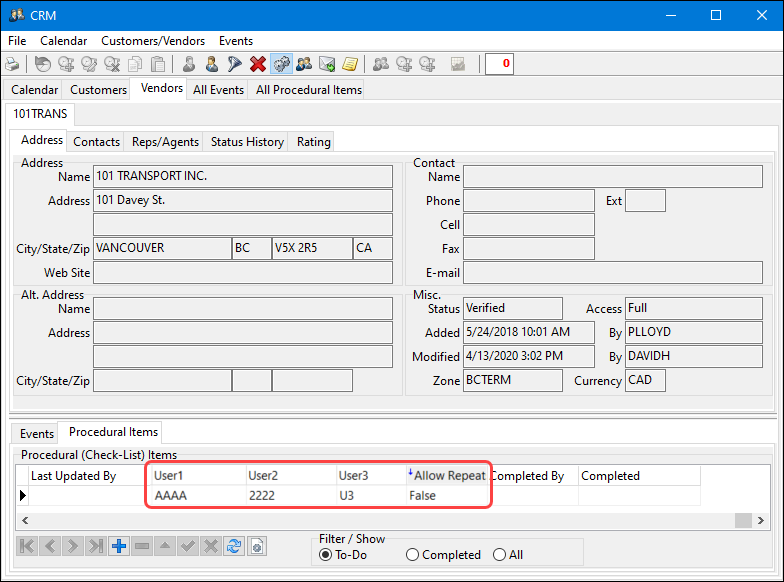The height and width of the screenshot is (582, 784).
Task: Click the filter funnel toolbar icon
Action: 234,65
